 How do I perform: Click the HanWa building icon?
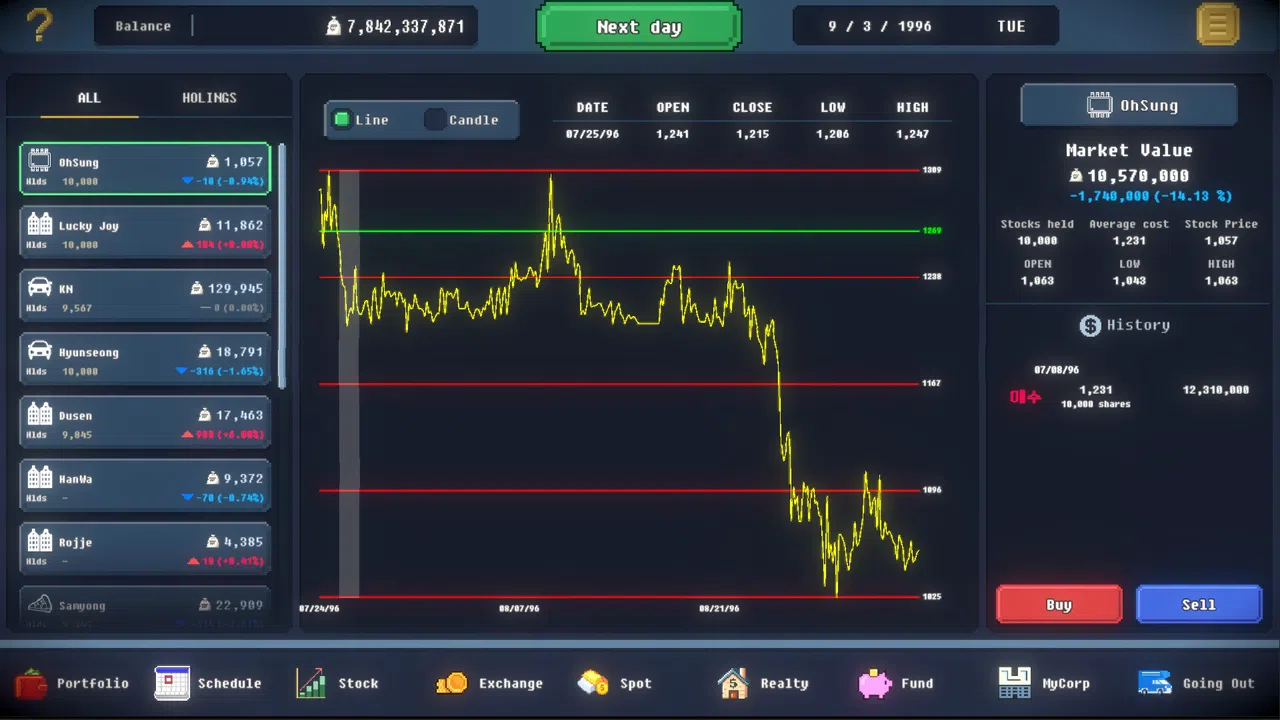point(40,477)
